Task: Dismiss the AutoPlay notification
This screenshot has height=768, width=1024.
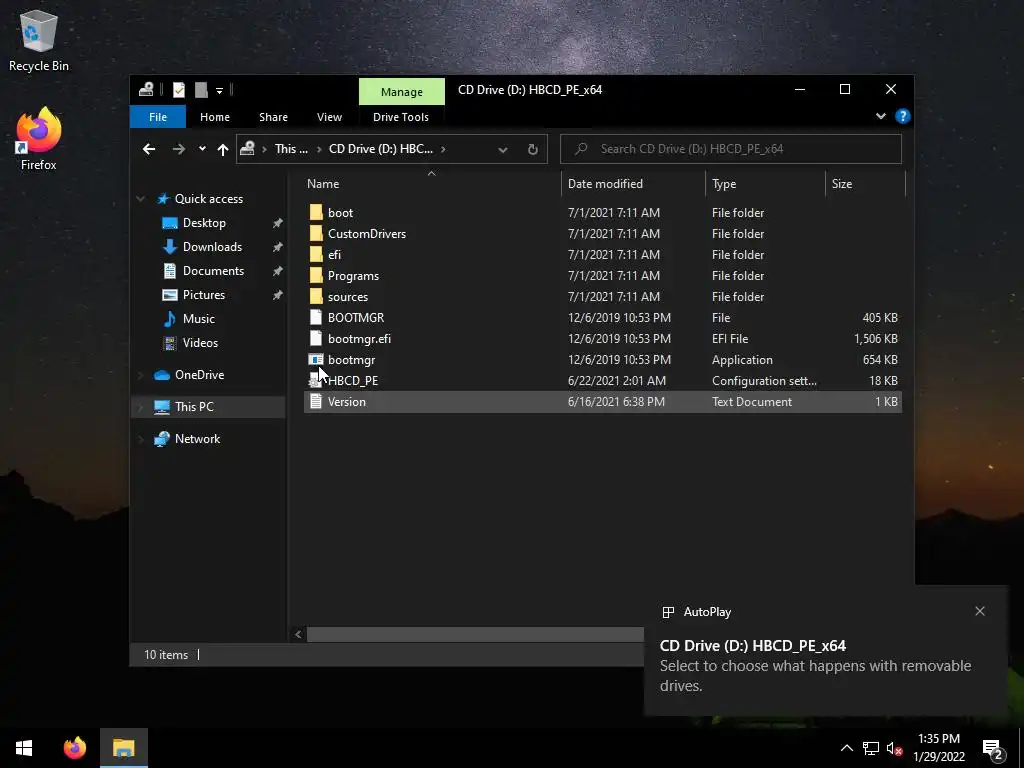Action: (x=980, y=611)
